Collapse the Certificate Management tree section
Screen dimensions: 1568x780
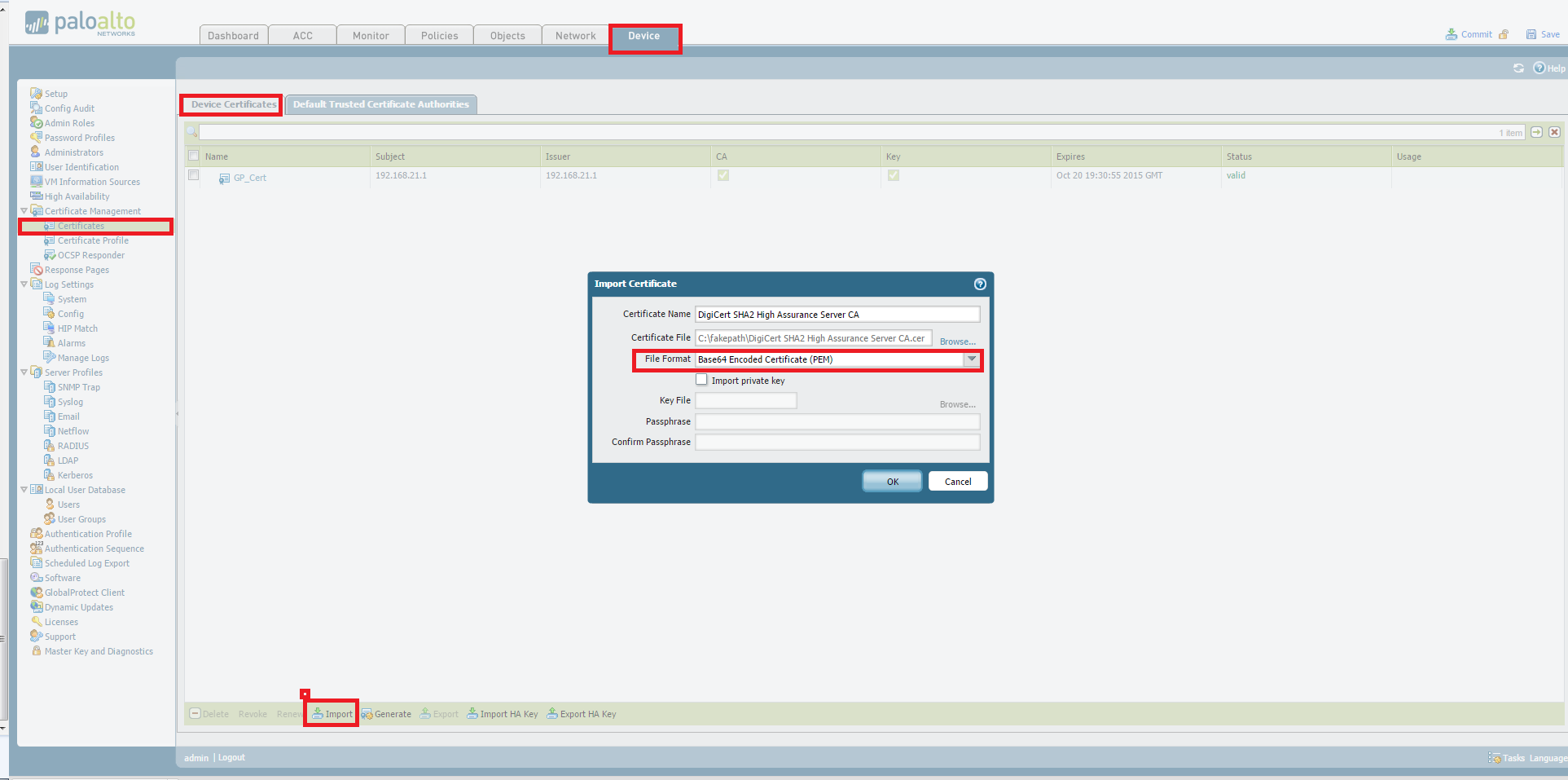25,210
